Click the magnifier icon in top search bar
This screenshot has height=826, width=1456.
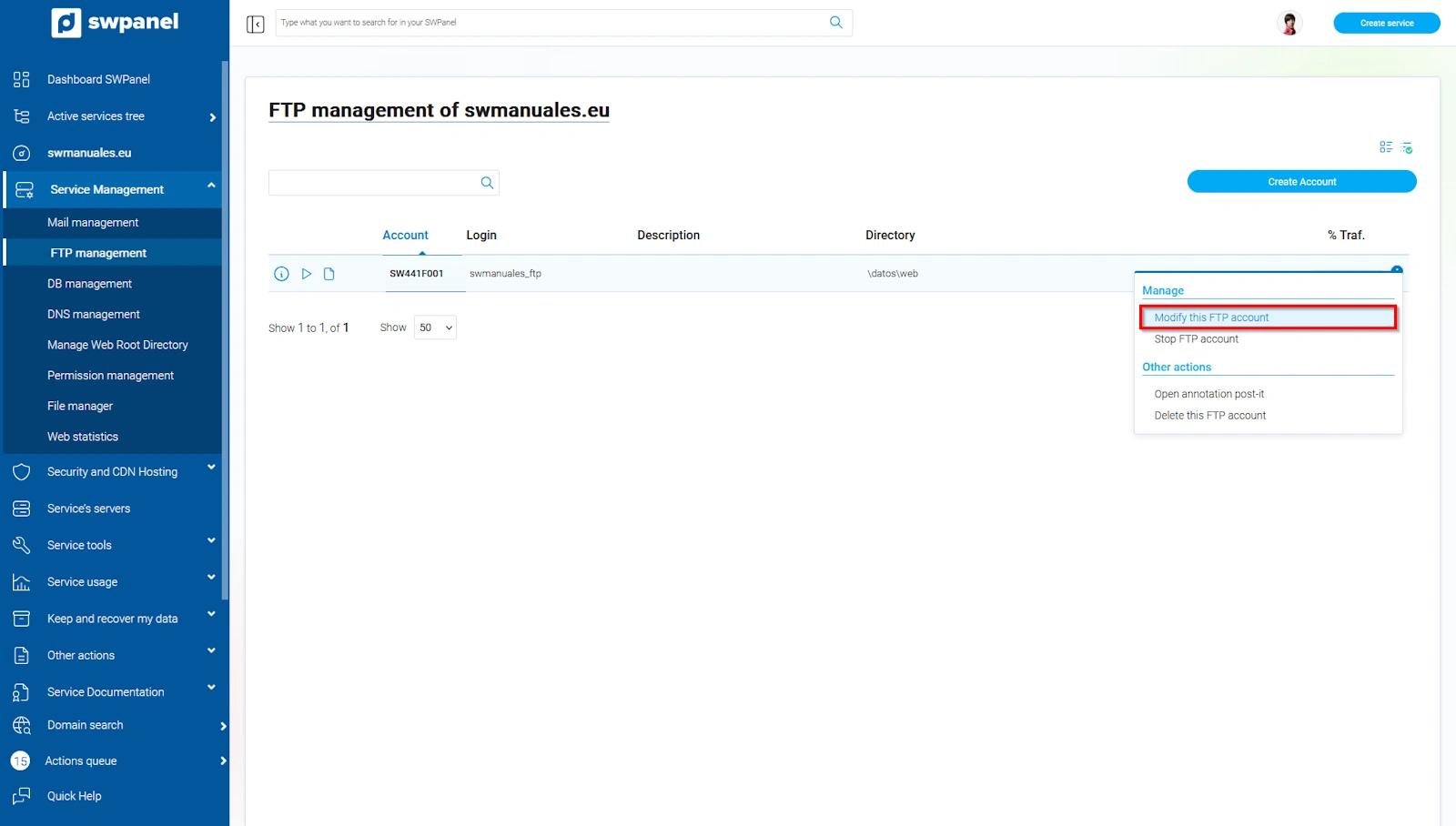pos(835,23)
